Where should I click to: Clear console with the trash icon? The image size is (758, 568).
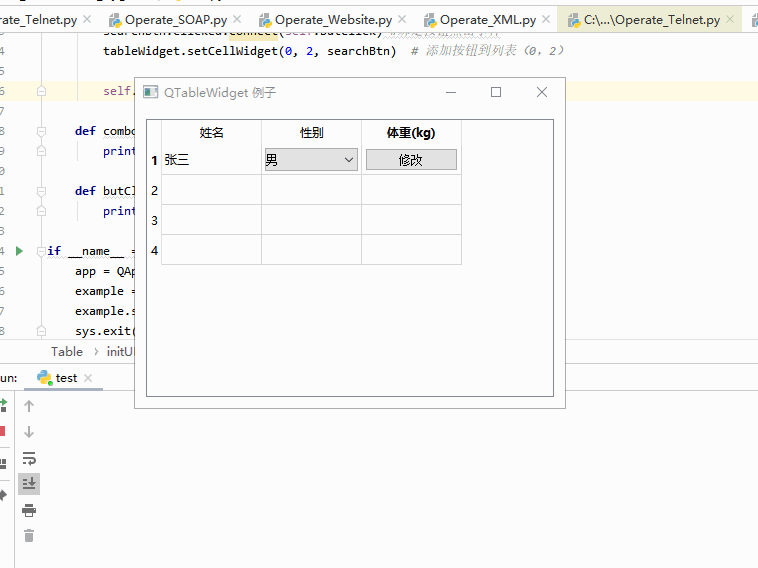pos(29,535)
